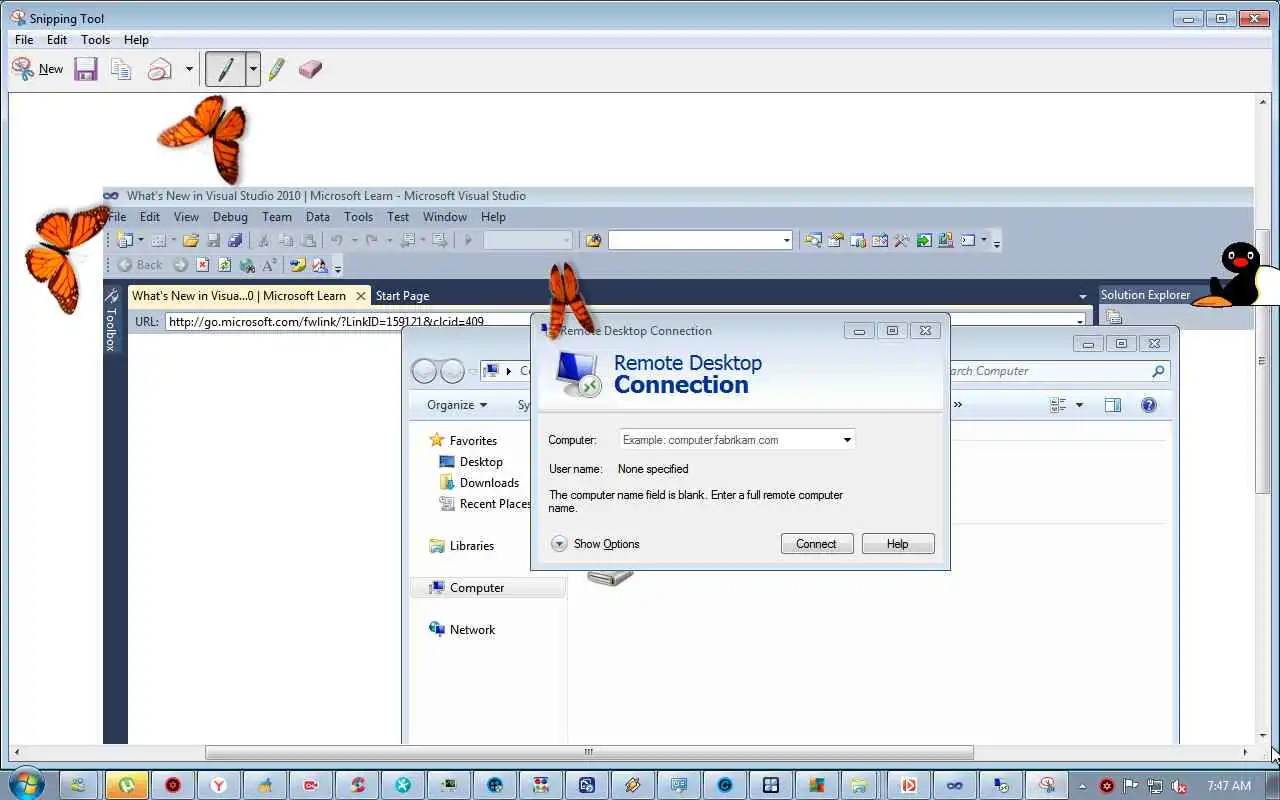
Task: Select Favorites in the Explorer tree
Action: pyautogui.click(x=462, y=440)
